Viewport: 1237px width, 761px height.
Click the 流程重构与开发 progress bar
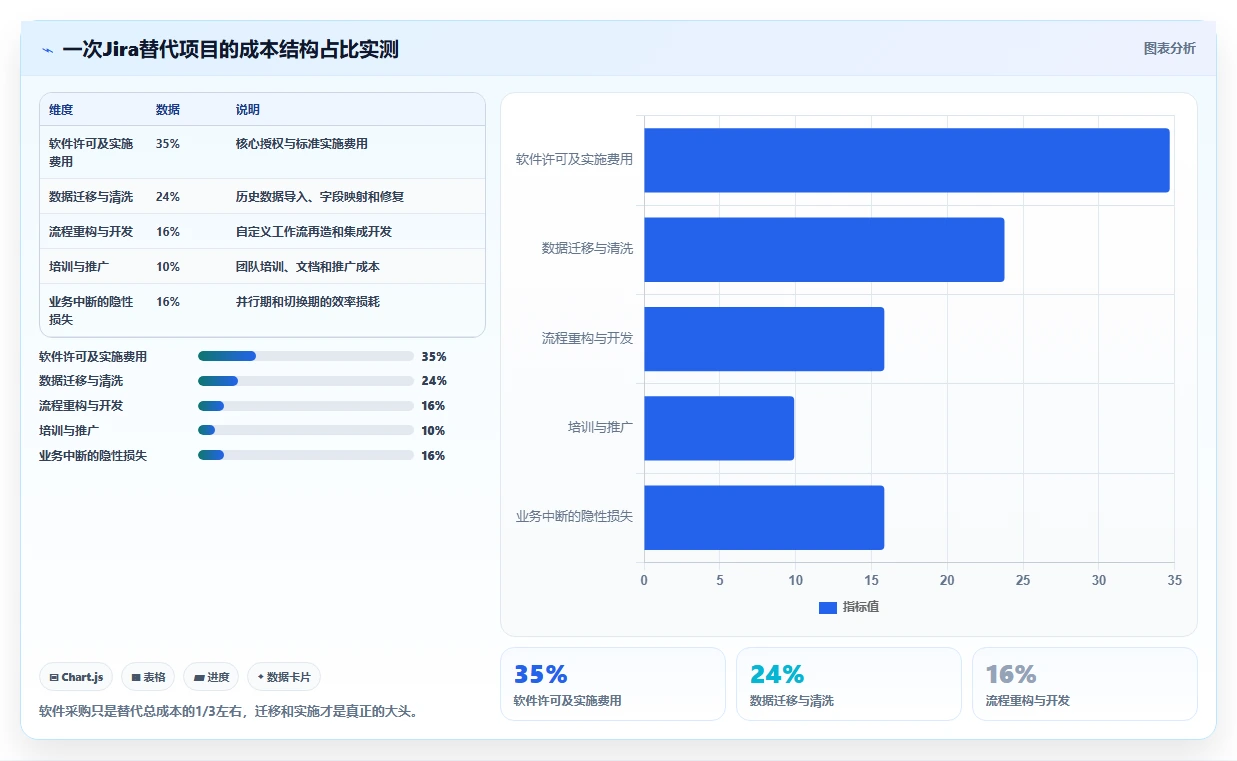(306, 406)
